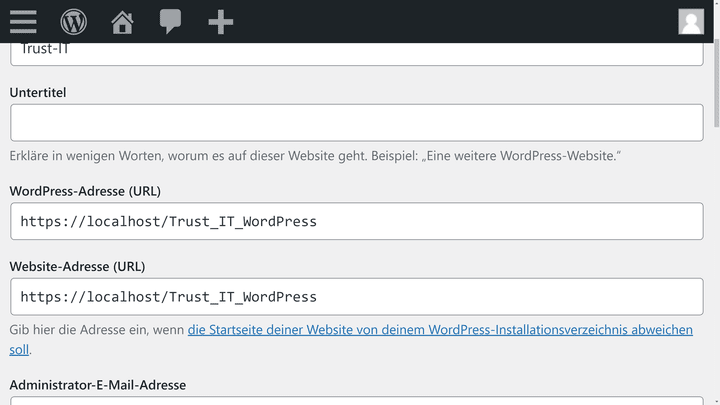
Task: Select the Website-Adresse (URL) input field
Action: 357,297
